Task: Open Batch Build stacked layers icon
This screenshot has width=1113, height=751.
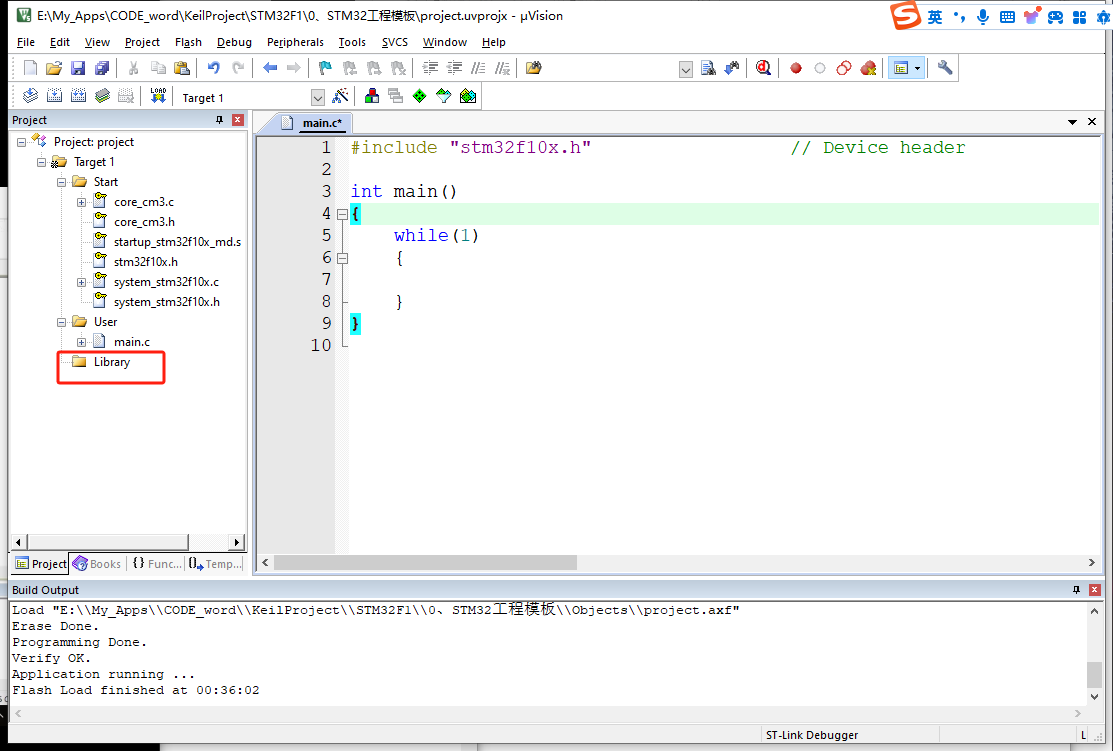Action: click(103, 96)
